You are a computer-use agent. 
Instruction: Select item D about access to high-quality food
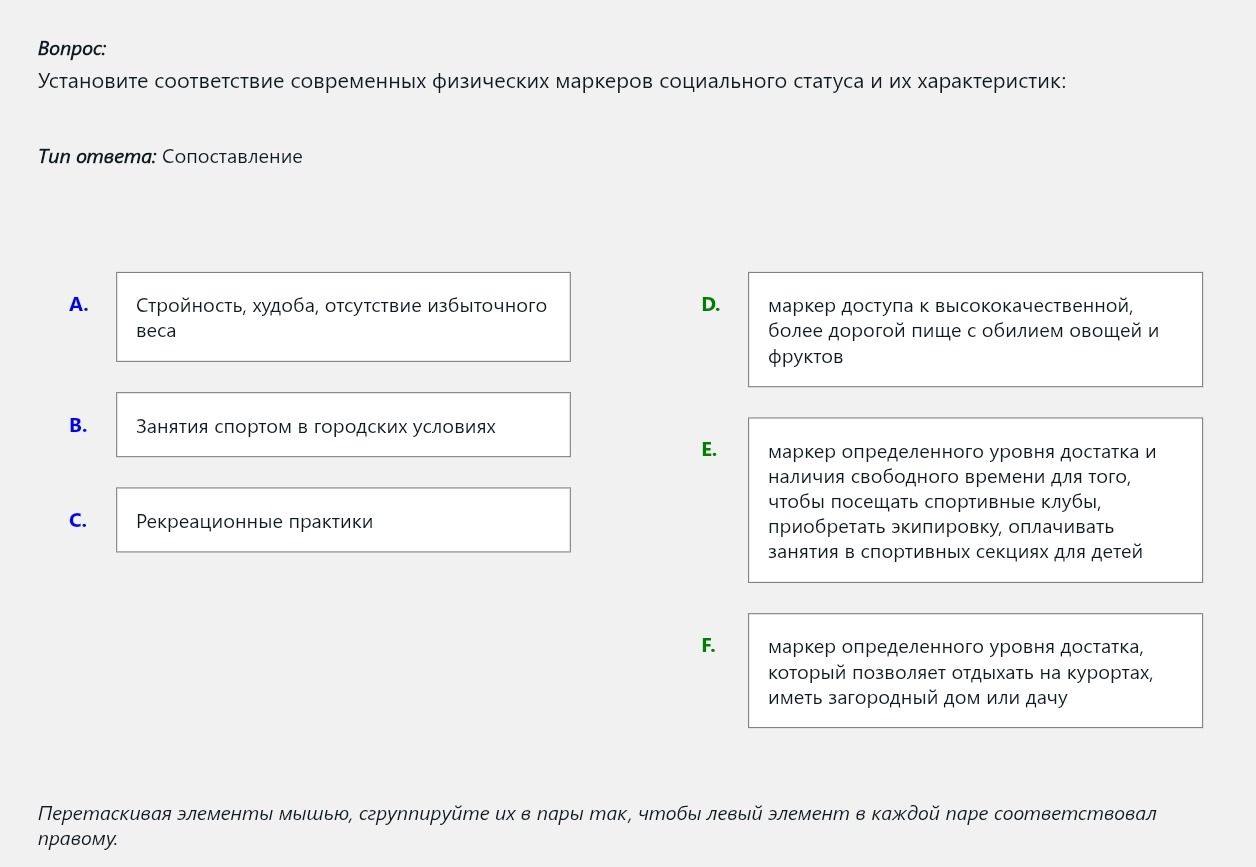point(975,330)
